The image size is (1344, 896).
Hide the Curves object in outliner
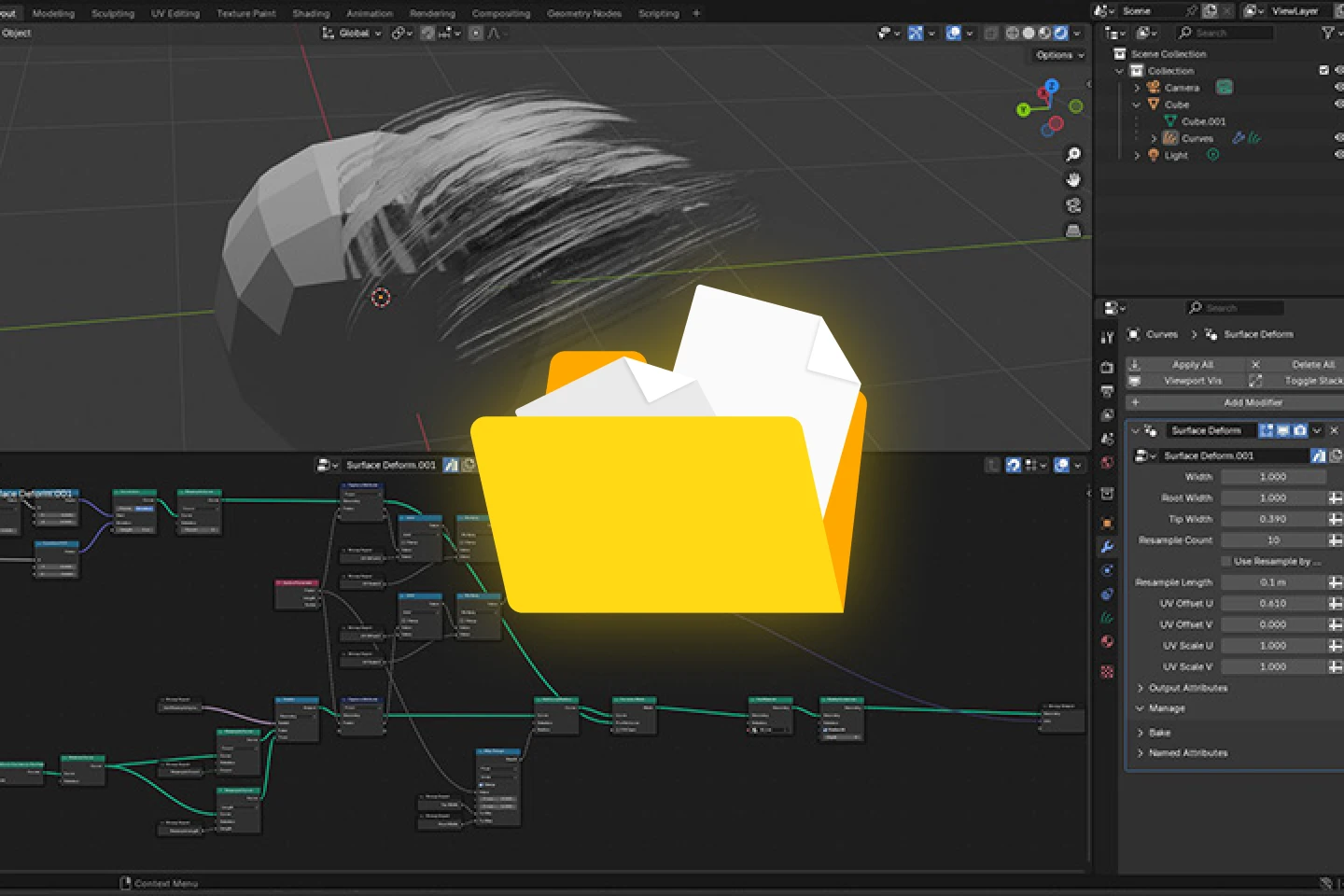point(1339,137)
